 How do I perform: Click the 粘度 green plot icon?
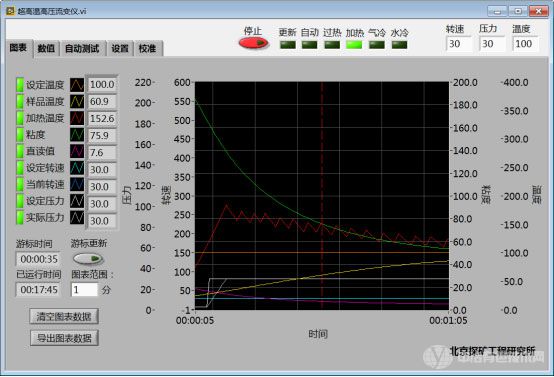(77, 135)
